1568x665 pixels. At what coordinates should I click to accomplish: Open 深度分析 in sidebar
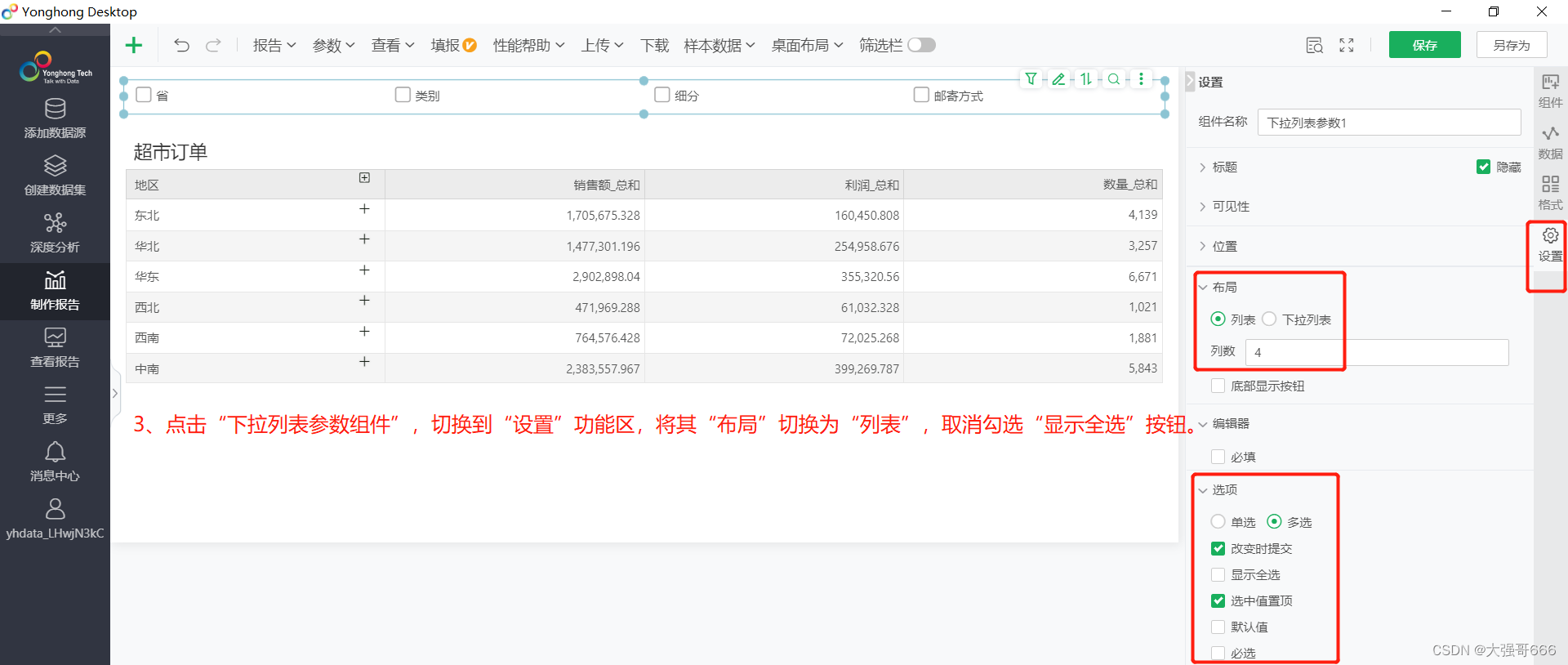(55, 234)
